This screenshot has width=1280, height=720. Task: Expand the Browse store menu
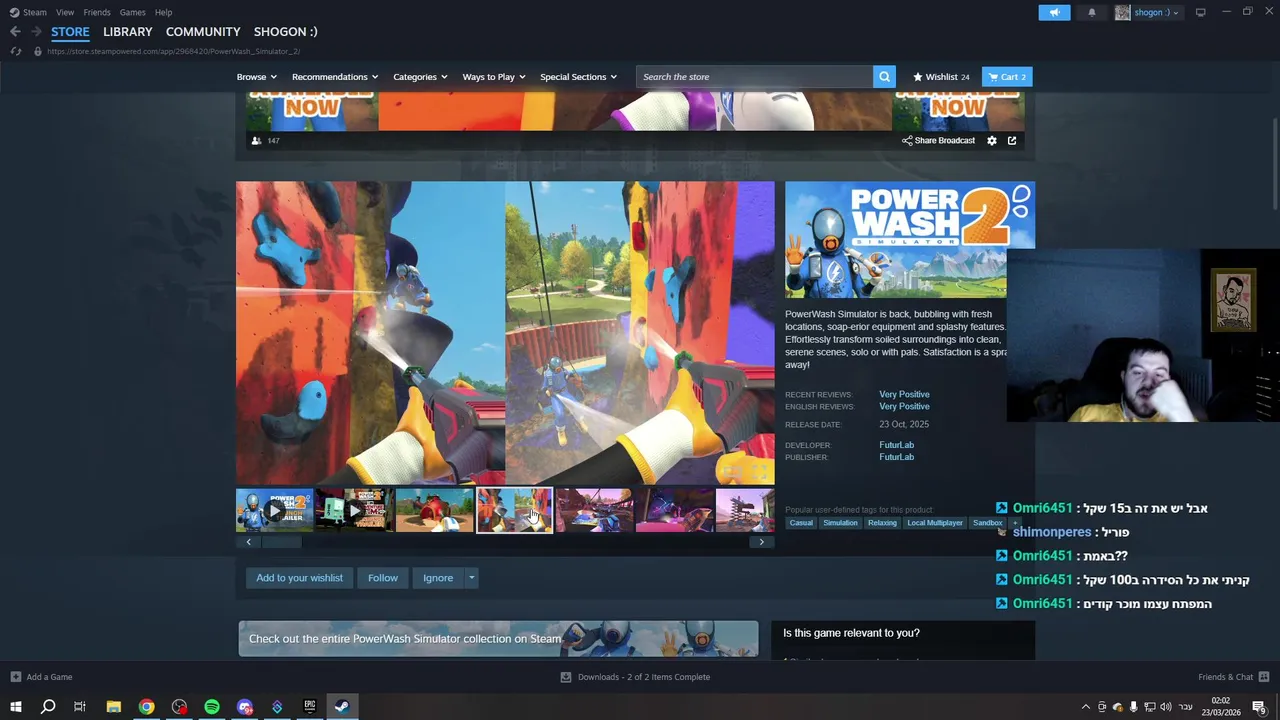tap(257, 77)
